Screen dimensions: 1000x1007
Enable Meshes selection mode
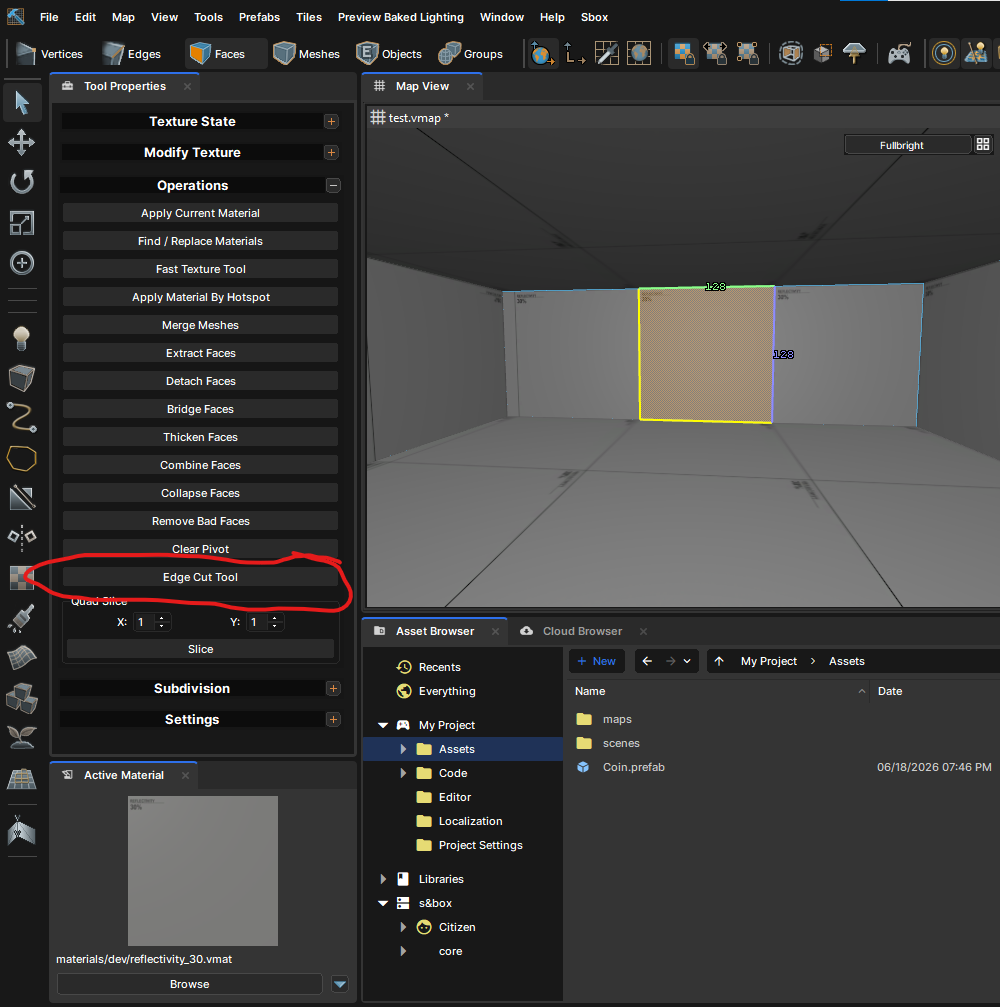(x=306, y=54)
